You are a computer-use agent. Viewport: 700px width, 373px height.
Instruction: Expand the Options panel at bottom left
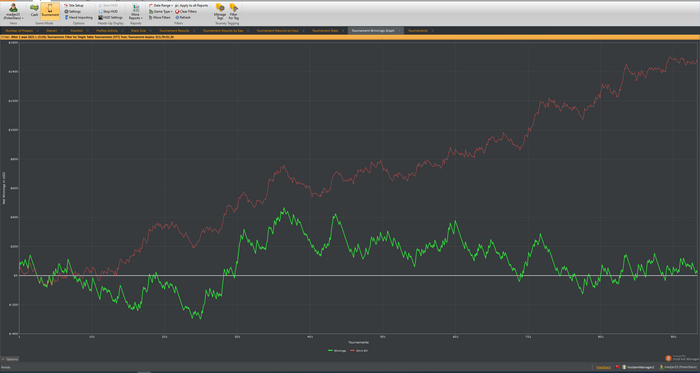10,359
